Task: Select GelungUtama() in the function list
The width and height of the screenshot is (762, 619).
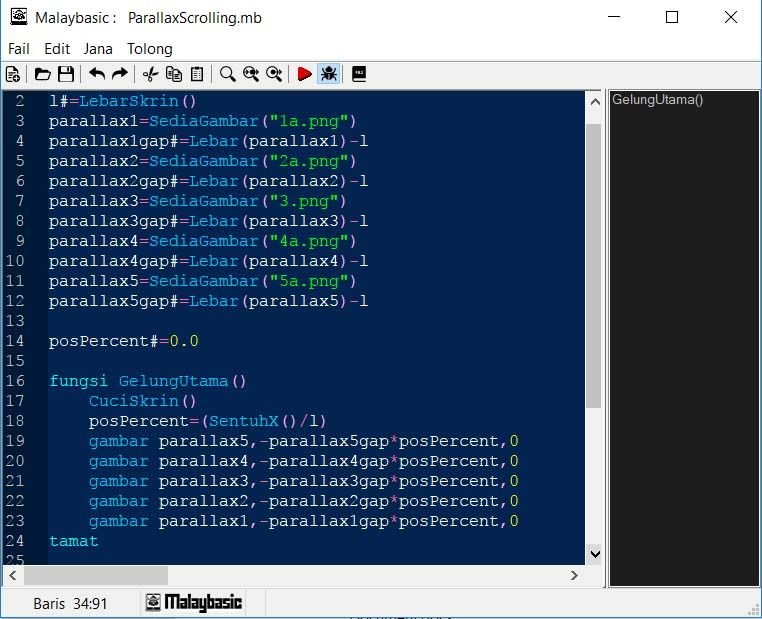Action: pyautogui.click(x=657, y=100)
